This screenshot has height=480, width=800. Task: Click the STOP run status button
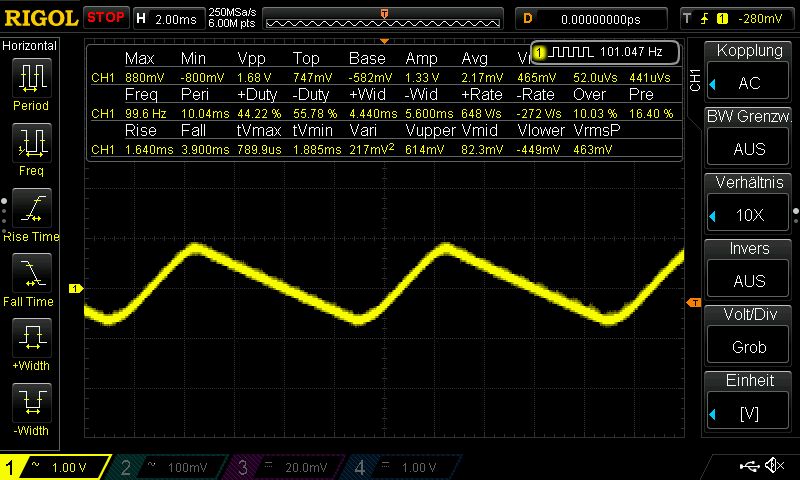tap(106, 18)
